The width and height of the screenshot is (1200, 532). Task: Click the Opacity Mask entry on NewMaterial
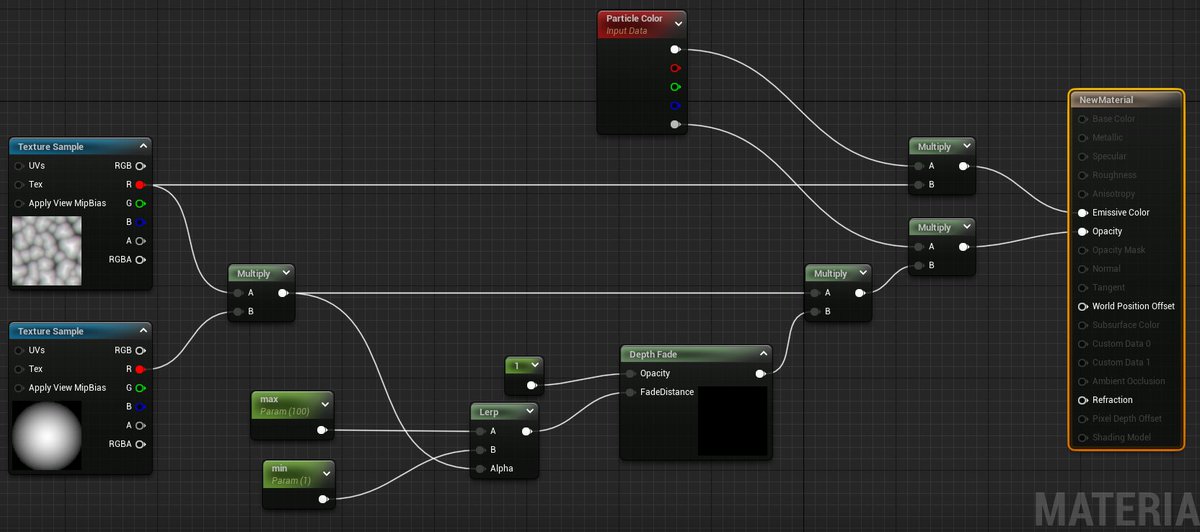pos(1118,250)
